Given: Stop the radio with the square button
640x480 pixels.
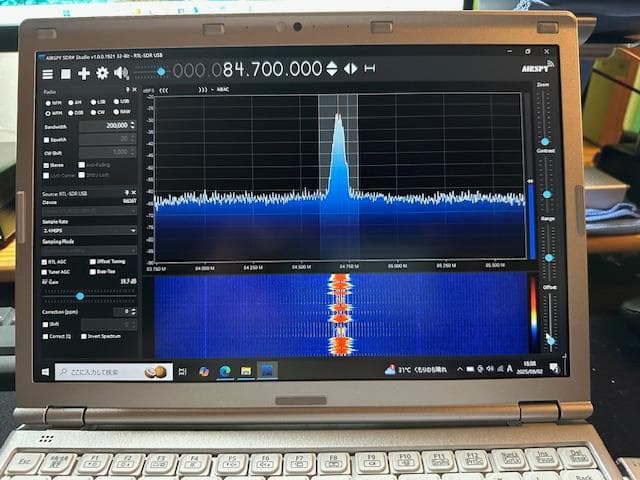Looking at the screenshot, I should tap(66, 74).
